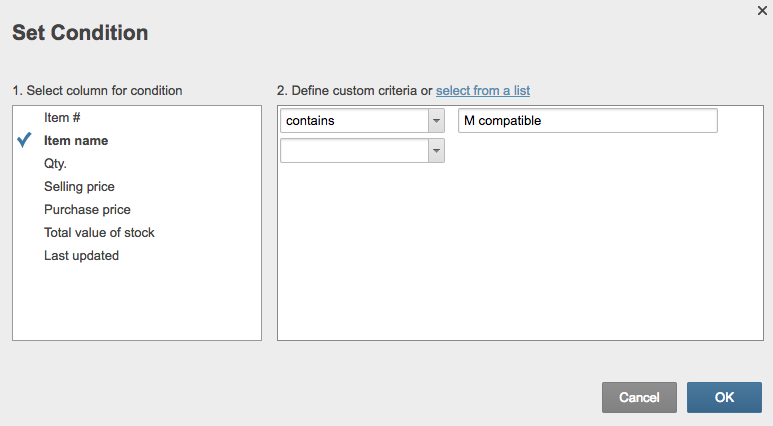Select Purchase price in the column list
The height and width of the screenshot is (426, 773).
87,210
